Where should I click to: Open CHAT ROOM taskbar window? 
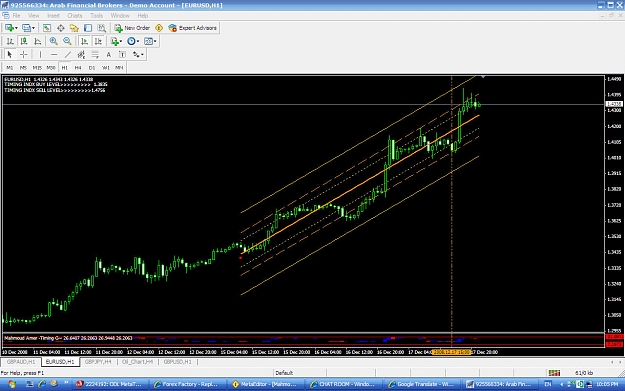point(343,384)
